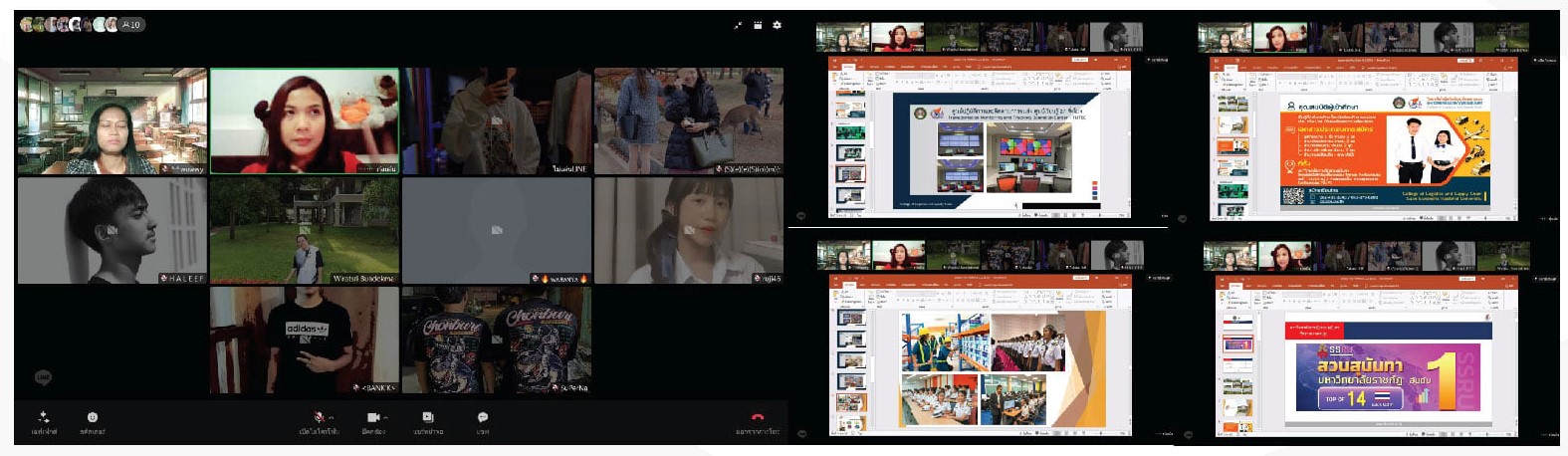
Task: Expand camera options arrow next to camera
Action: coord(384,417)
